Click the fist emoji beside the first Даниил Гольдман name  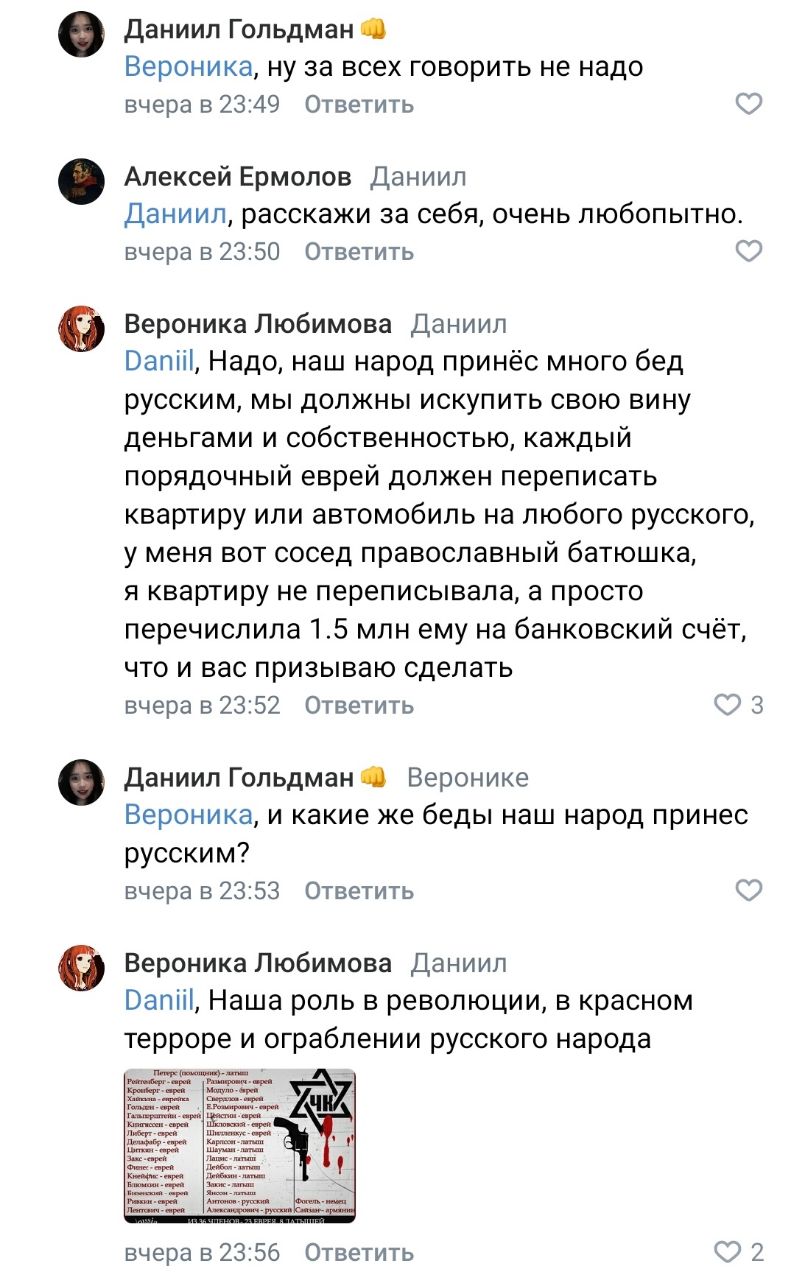click(372, 29)
